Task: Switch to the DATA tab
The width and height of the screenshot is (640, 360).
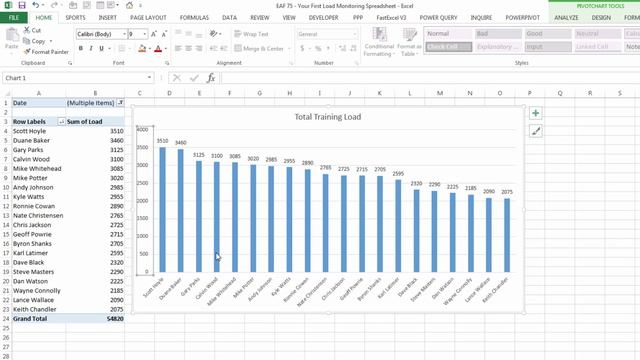Action: pos(229,18)
